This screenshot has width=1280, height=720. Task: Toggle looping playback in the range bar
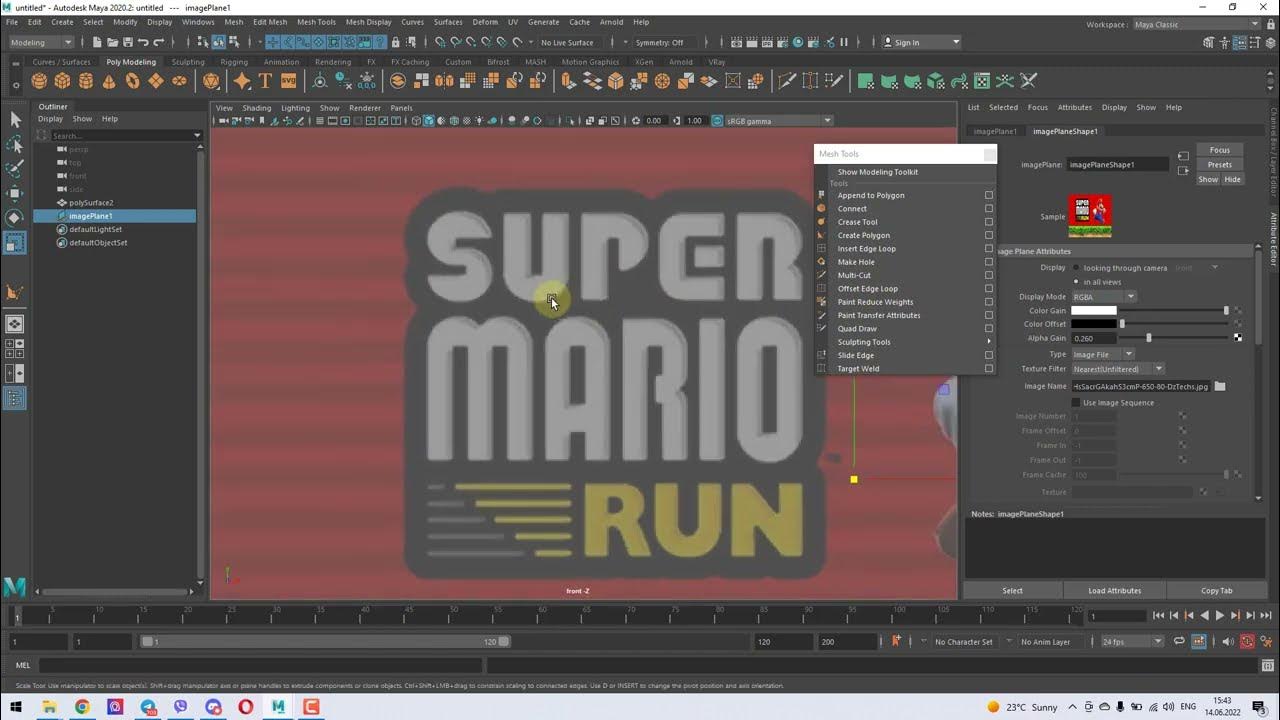(1180, 641)
